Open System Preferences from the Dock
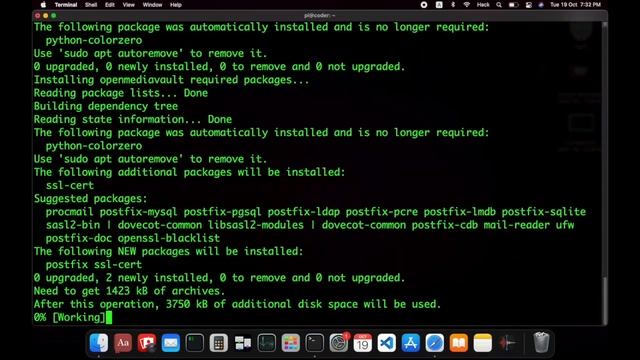The image size is (640, 360). pyautogui.click(x=339, y=343)
